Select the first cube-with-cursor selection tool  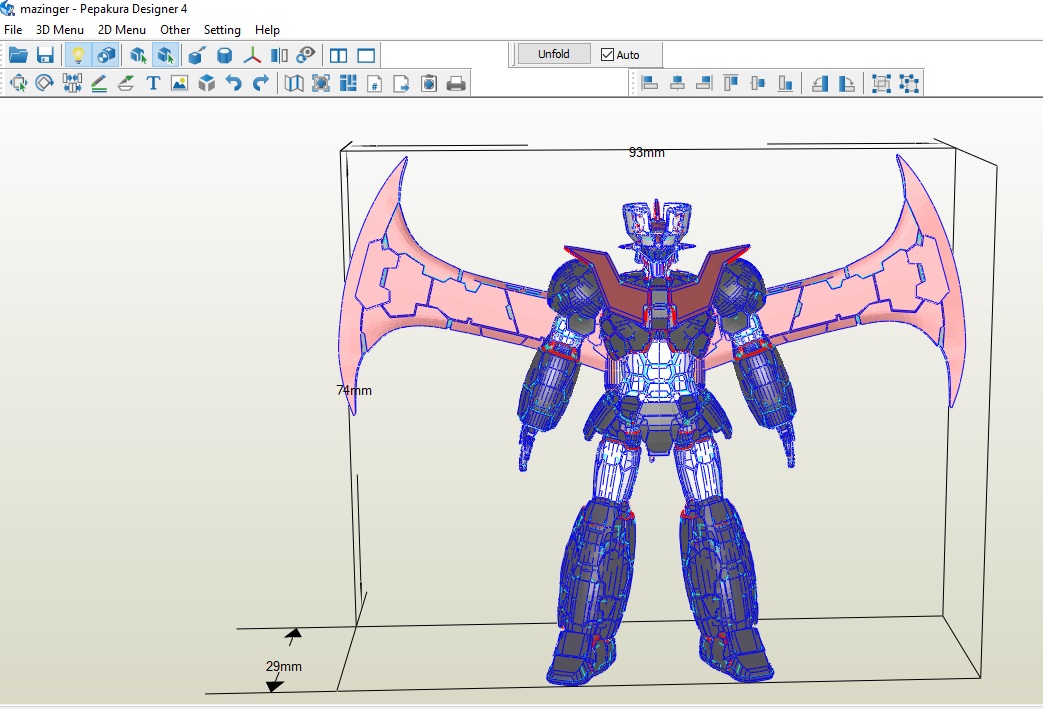(138, 55)
